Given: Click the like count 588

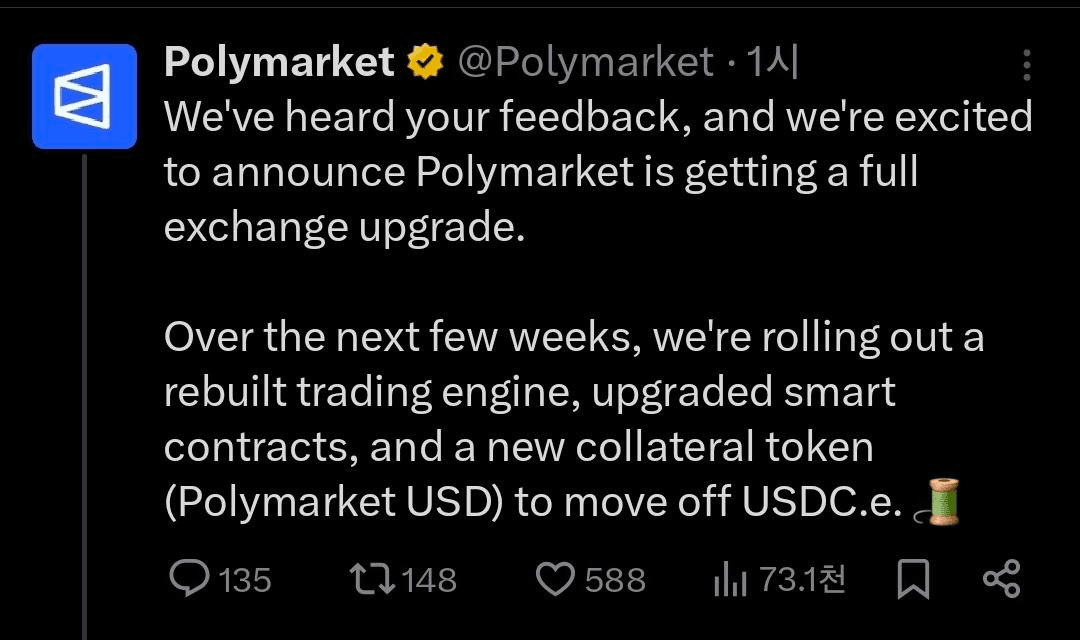Looking at the screenshot, I should tap(614, 580).
